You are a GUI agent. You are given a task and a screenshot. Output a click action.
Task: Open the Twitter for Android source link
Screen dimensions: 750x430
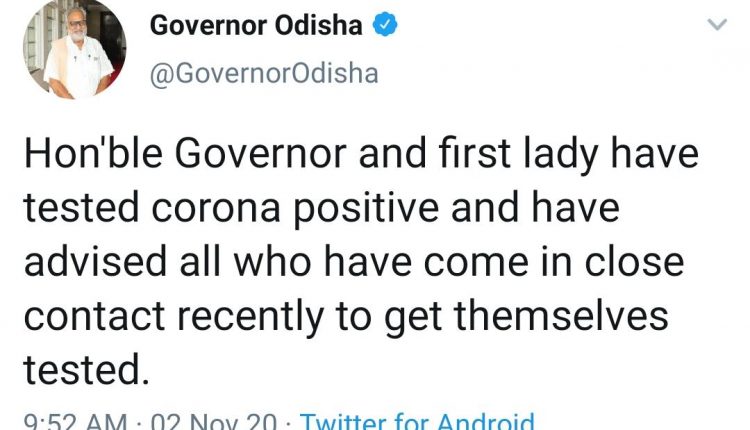coord(418,422)
